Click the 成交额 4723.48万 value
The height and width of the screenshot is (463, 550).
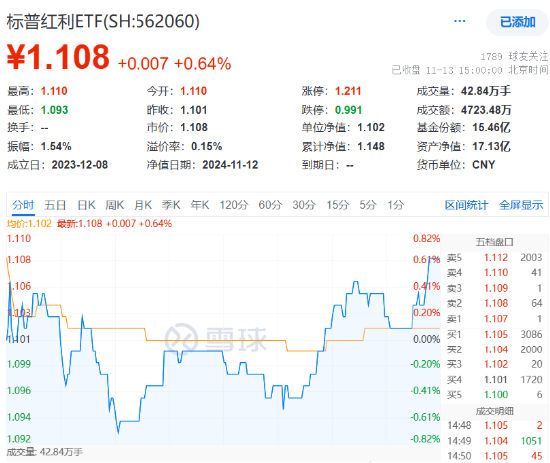point(486,110)
